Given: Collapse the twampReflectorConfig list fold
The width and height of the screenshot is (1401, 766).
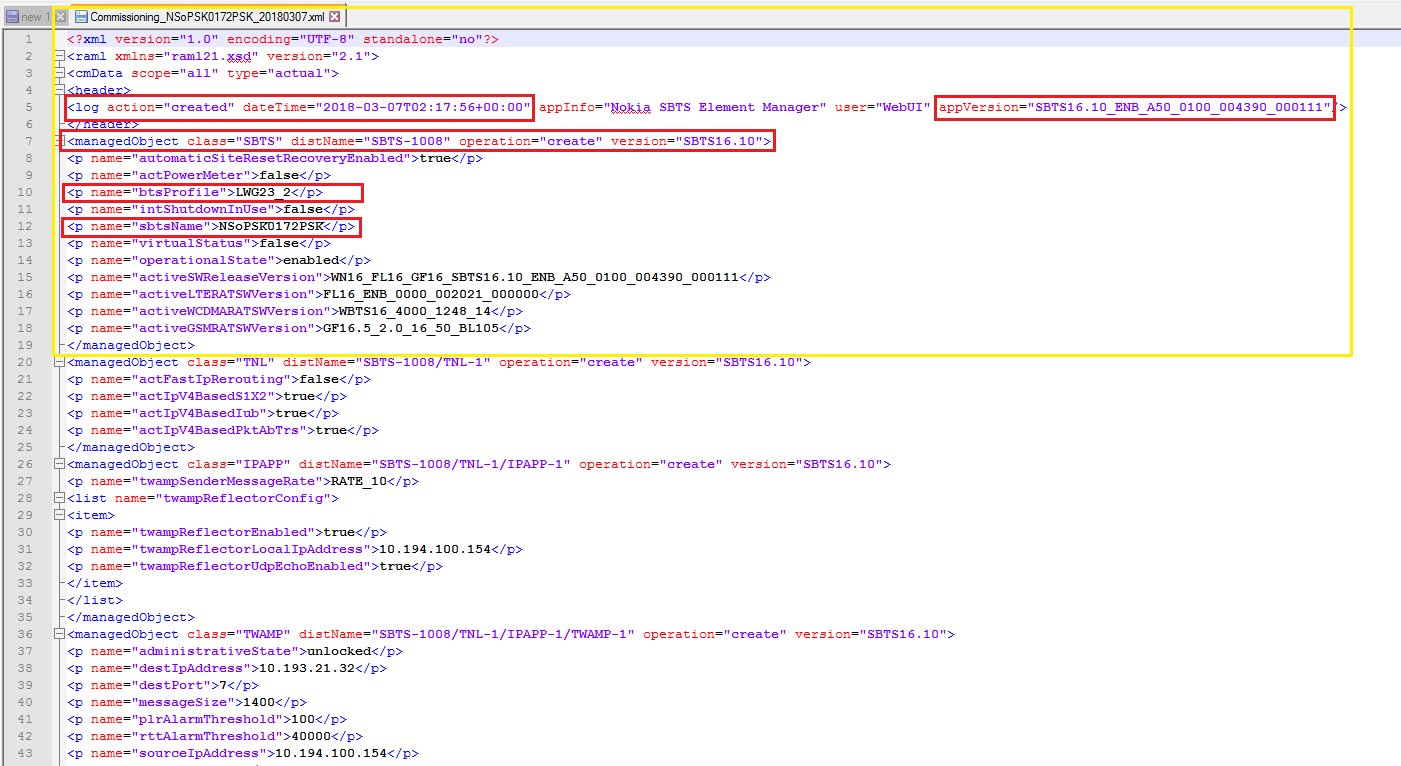Looking at the screenshot, I should (58, 498).
